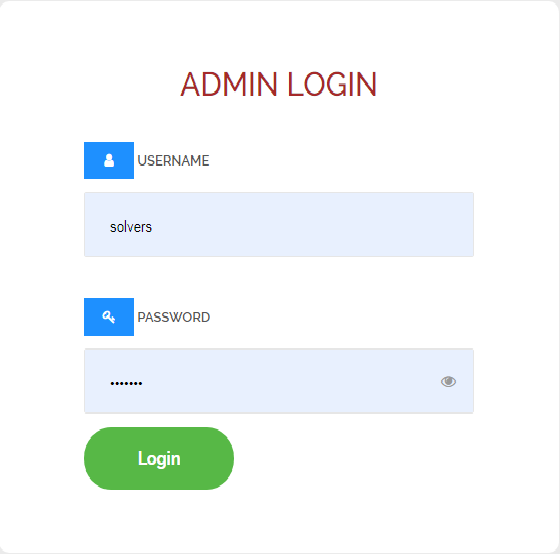Click the blue user profile icon

click(x=109, y=160)
